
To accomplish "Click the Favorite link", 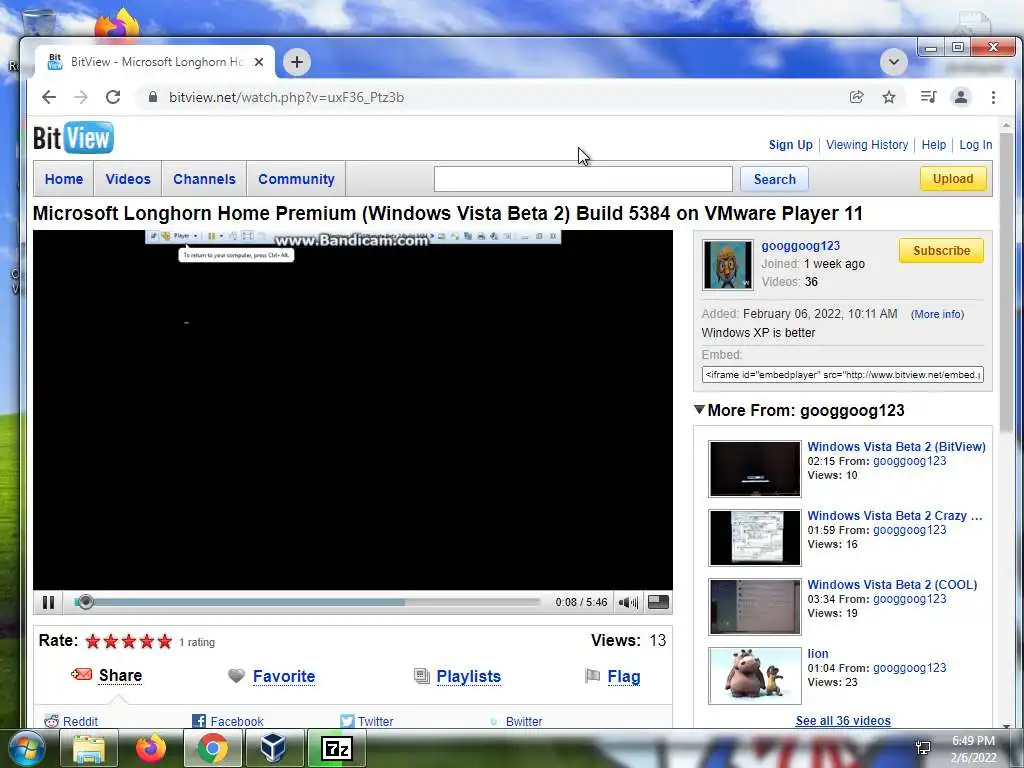I will click(x=284, y=677).
